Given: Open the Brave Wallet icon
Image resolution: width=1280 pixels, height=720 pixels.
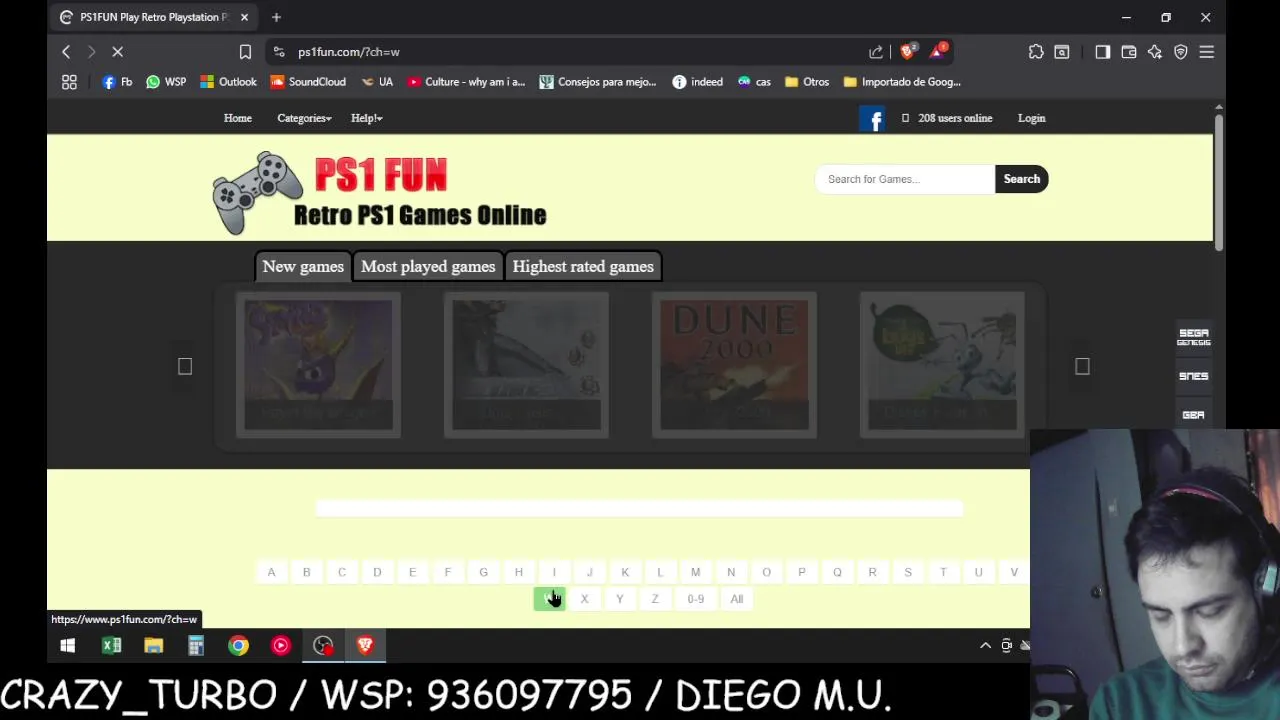Looking at the screenshot, I should 1129,52.
